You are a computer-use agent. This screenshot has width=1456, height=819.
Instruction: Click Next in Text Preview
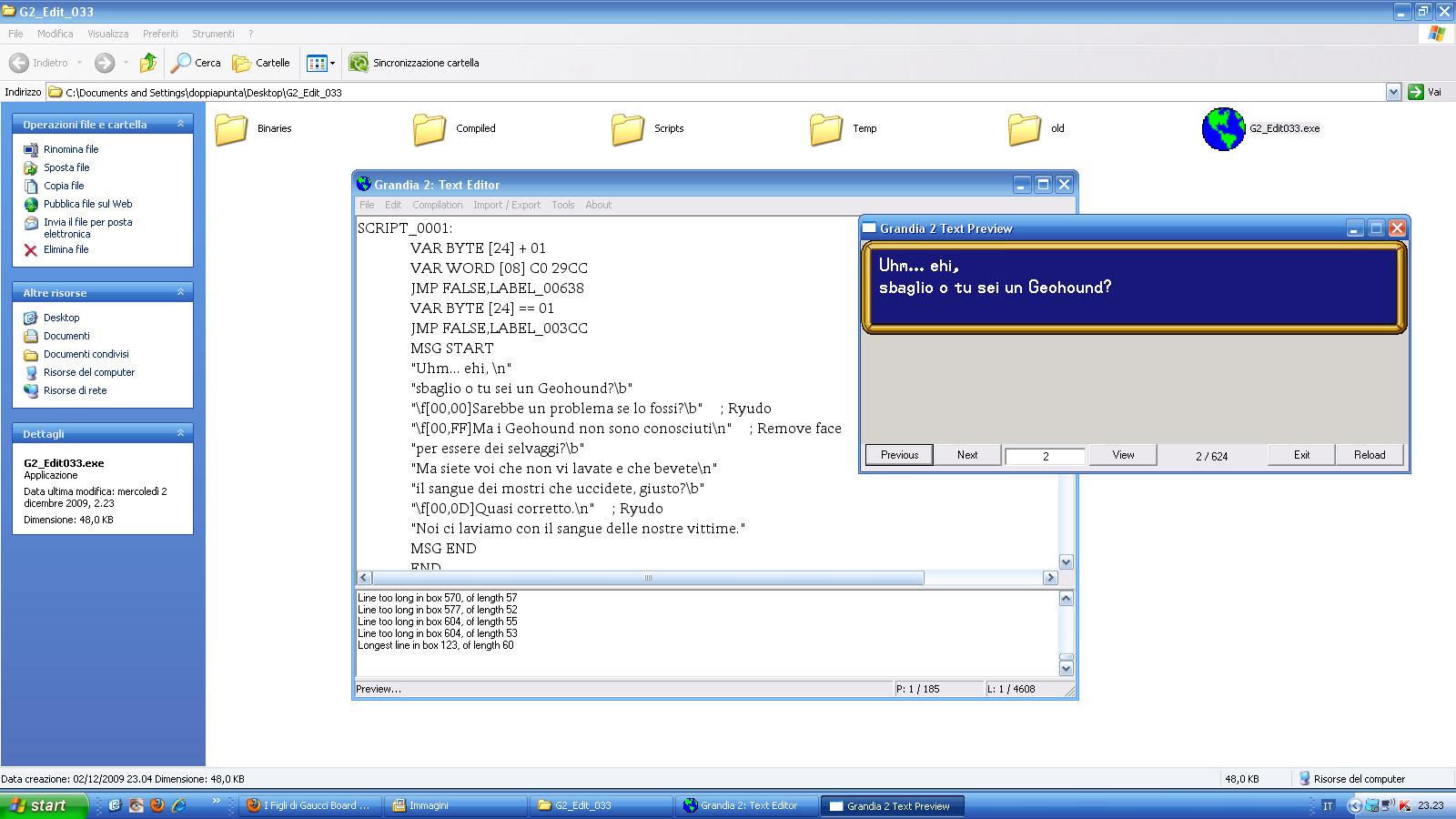point(967,455)
